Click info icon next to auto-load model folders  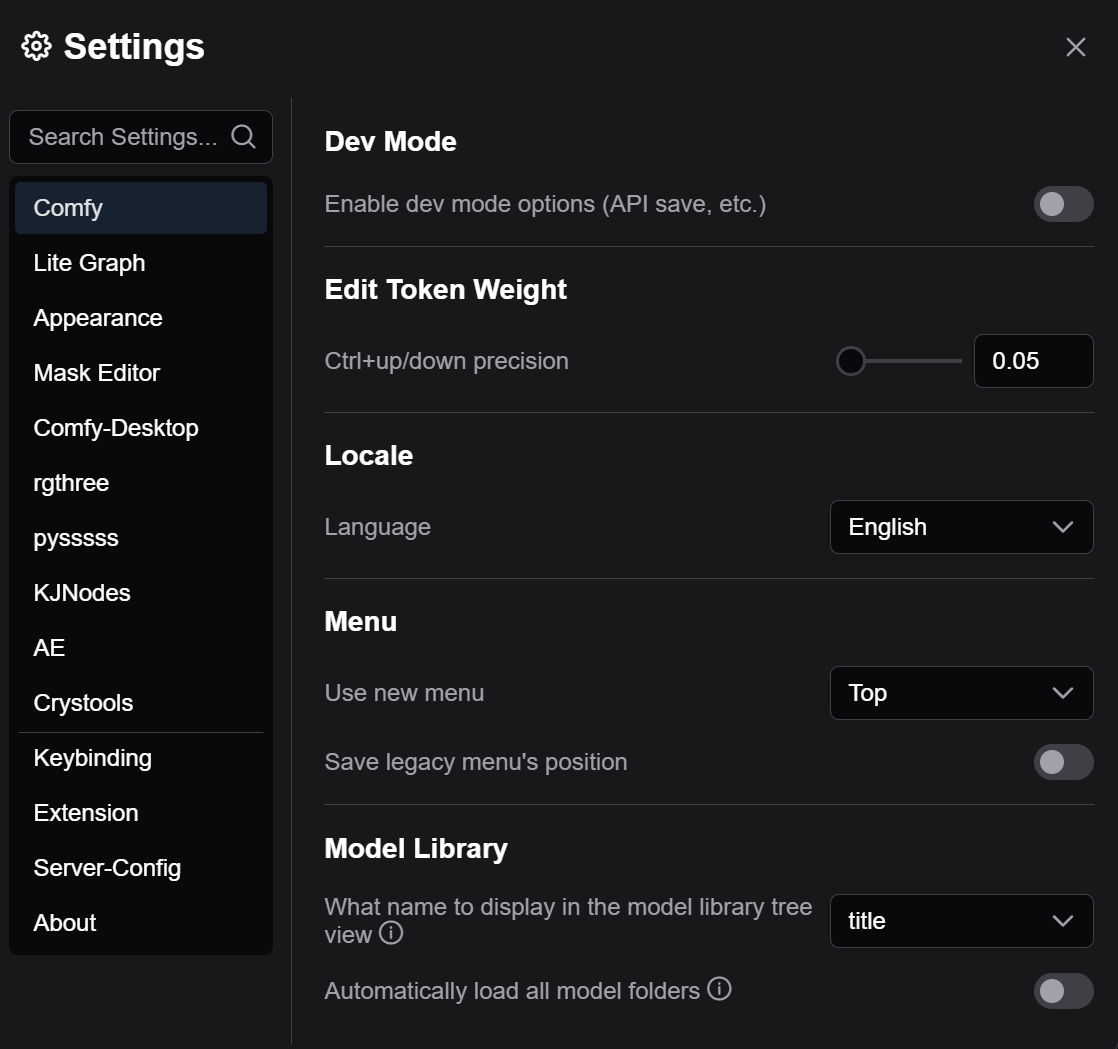719,989
